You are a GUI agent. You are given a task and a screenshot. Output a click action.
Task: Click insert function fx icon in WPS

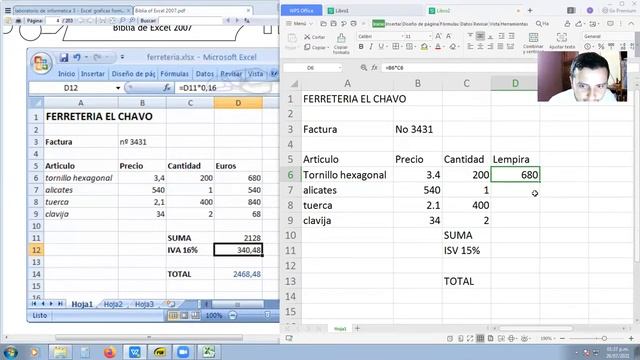[374, 68]
